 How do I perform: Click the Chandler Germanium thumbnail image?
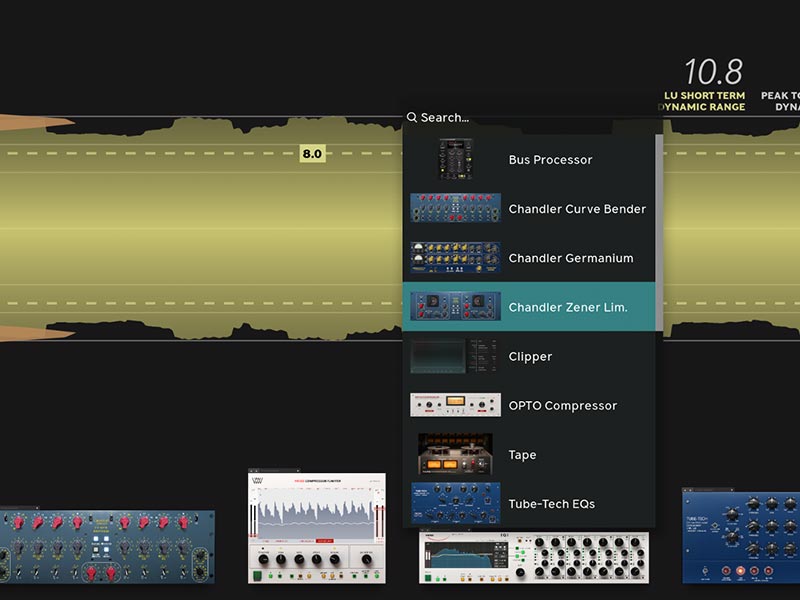click(455, 258)
